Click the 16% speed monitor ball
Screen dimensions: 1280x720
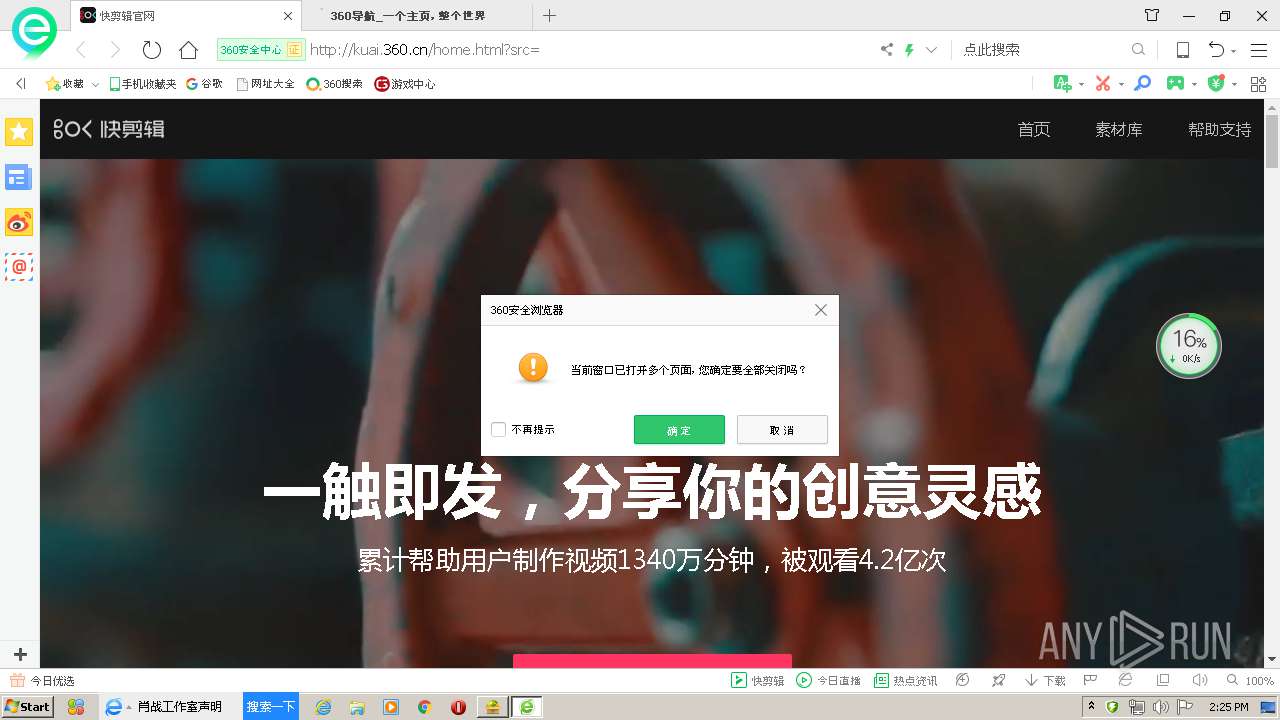(x=1189, y=346)
